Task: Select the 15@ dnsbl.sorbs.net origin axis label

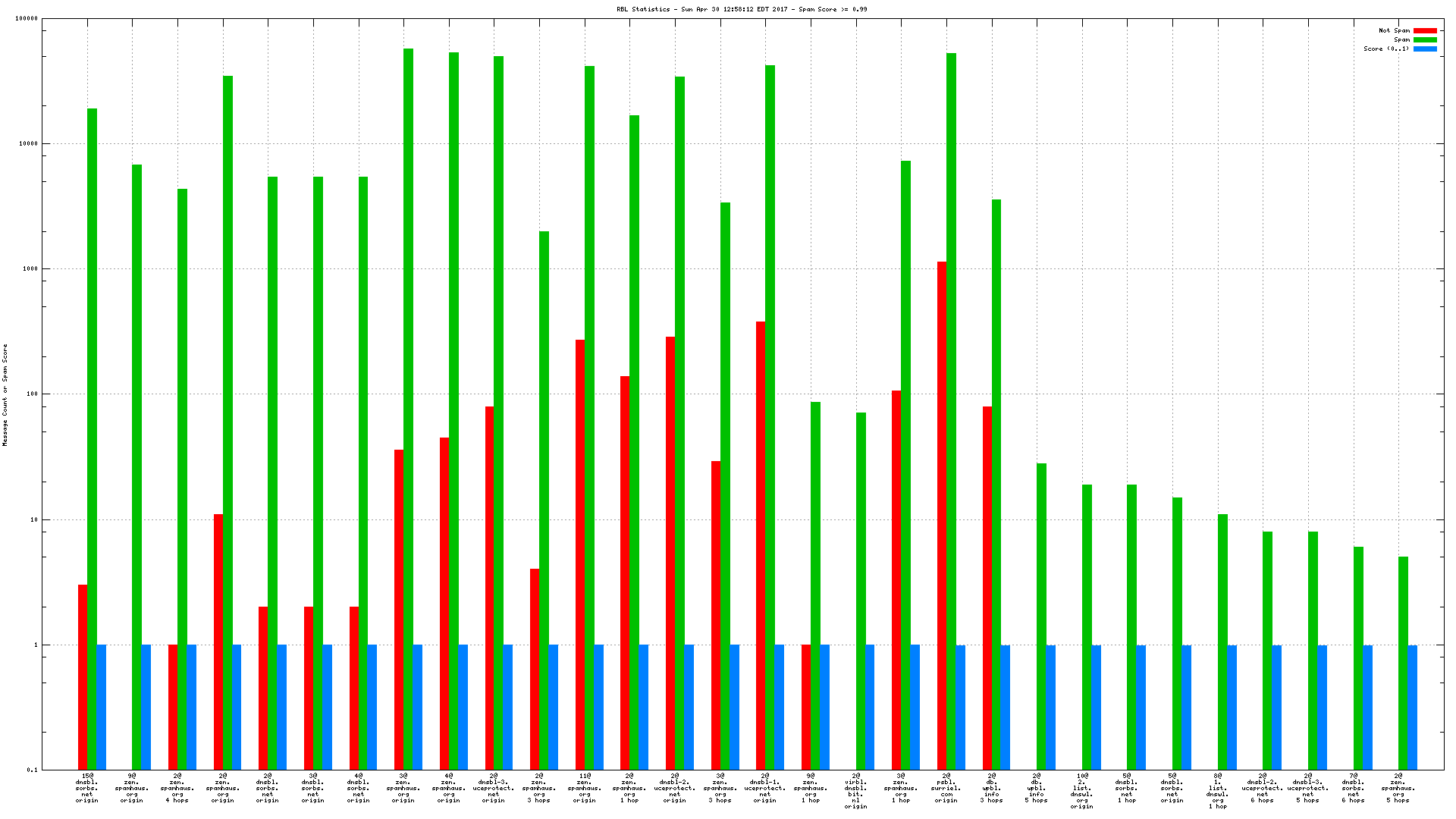Action: click(x=87, y=788)
